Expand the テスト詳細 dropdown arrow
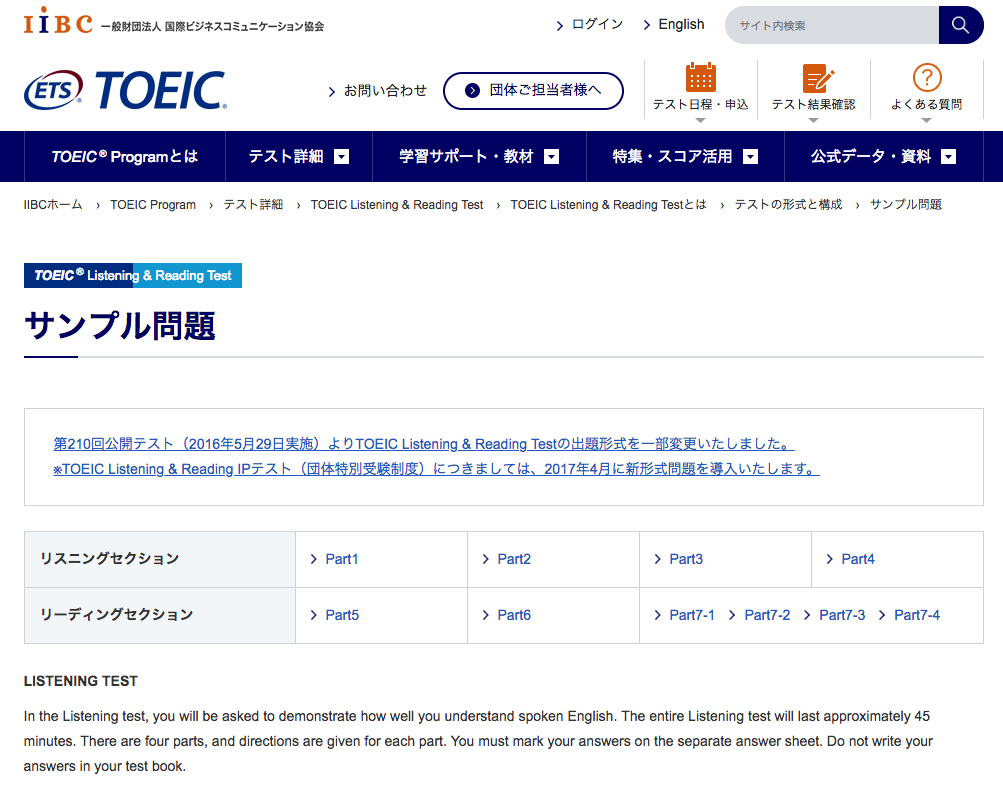 342,157
